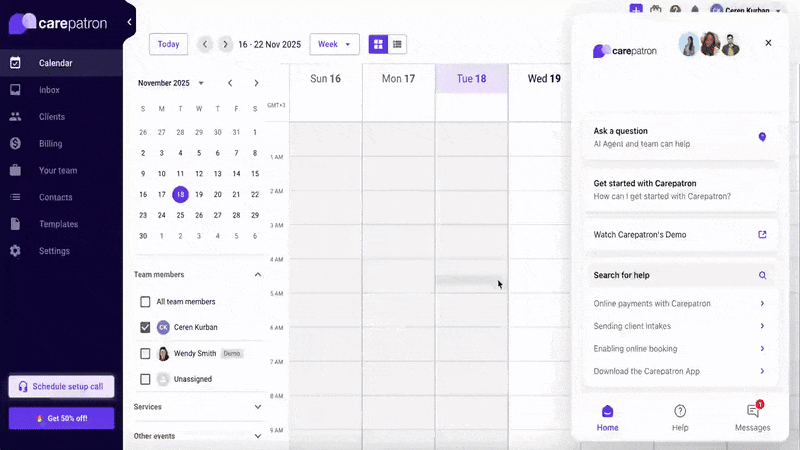This screenshot has height=450, width=800.
Task: Open the Inbox section in the sidebar
Action: [61, 90]
